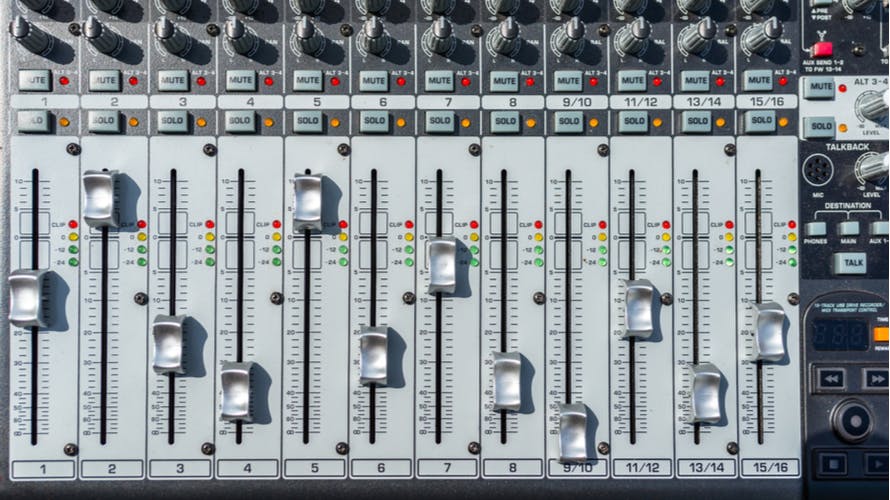This screenshot has height=500, width=890.
Task: Select the 11/12 channel fader handle
Action: point(639,309)
